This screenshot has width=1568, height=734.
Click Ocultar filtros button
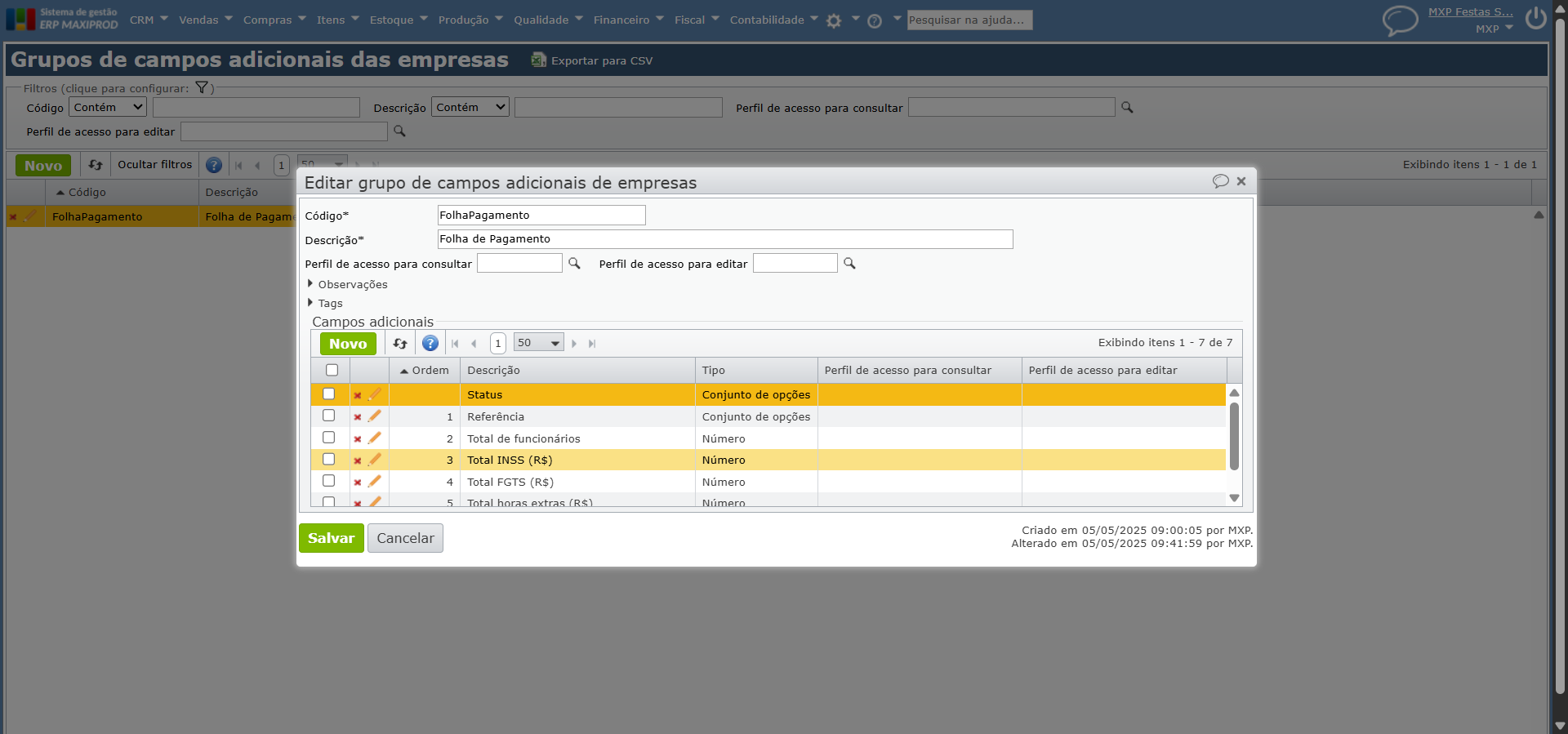pyautogui.click(x=155, y=165)
